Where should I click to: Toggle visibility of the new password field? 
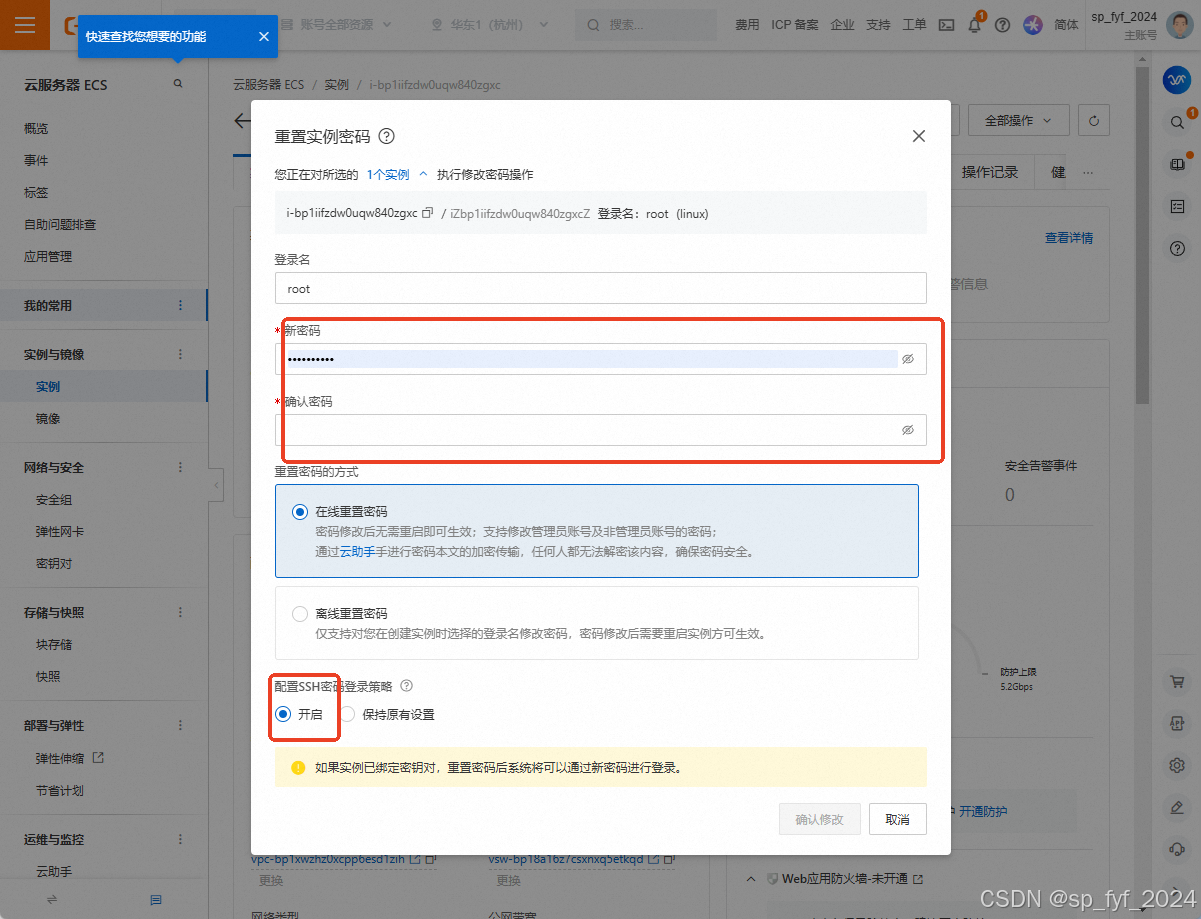tap(907, 358)
